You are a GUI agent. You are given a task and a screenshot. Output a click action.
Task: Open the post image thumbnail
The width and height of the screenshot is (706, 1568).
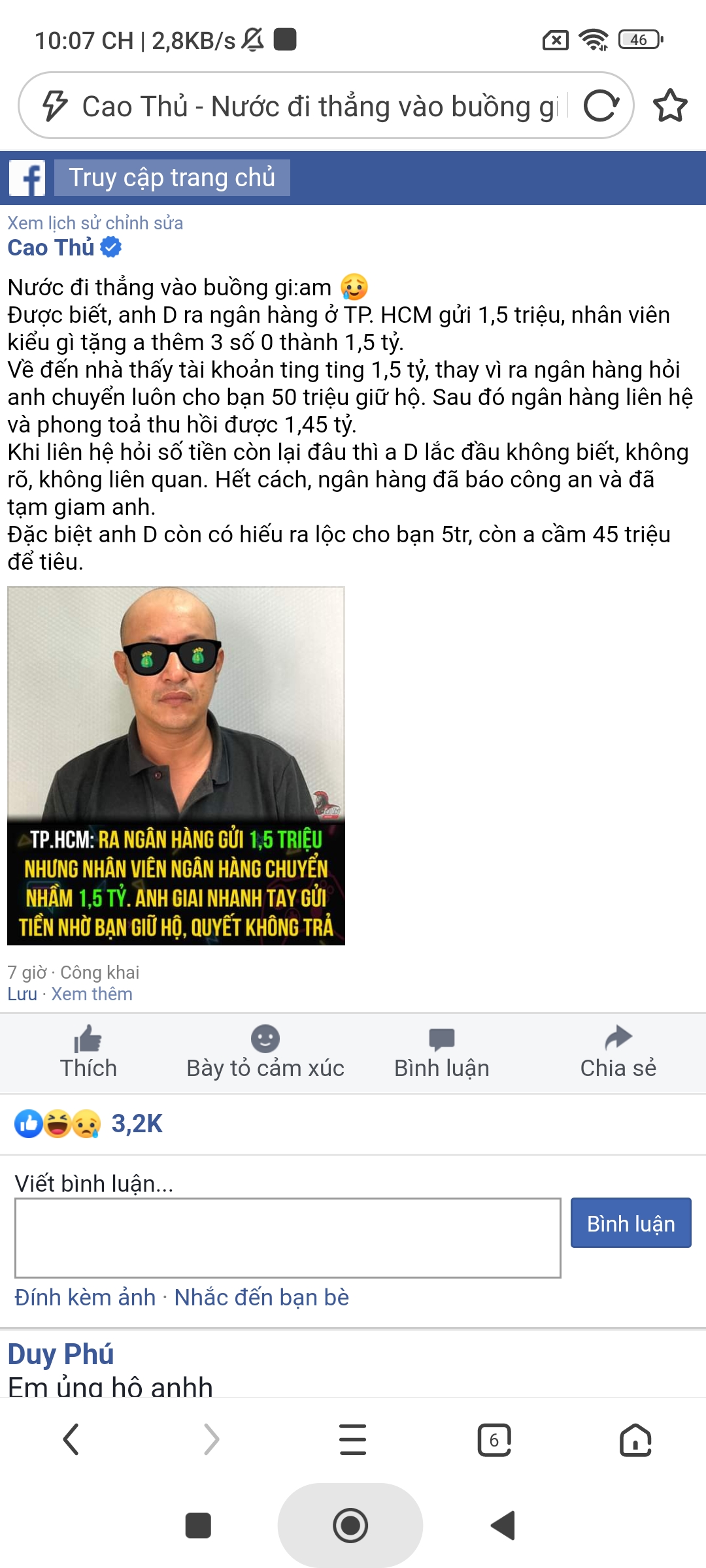(176, 766)
